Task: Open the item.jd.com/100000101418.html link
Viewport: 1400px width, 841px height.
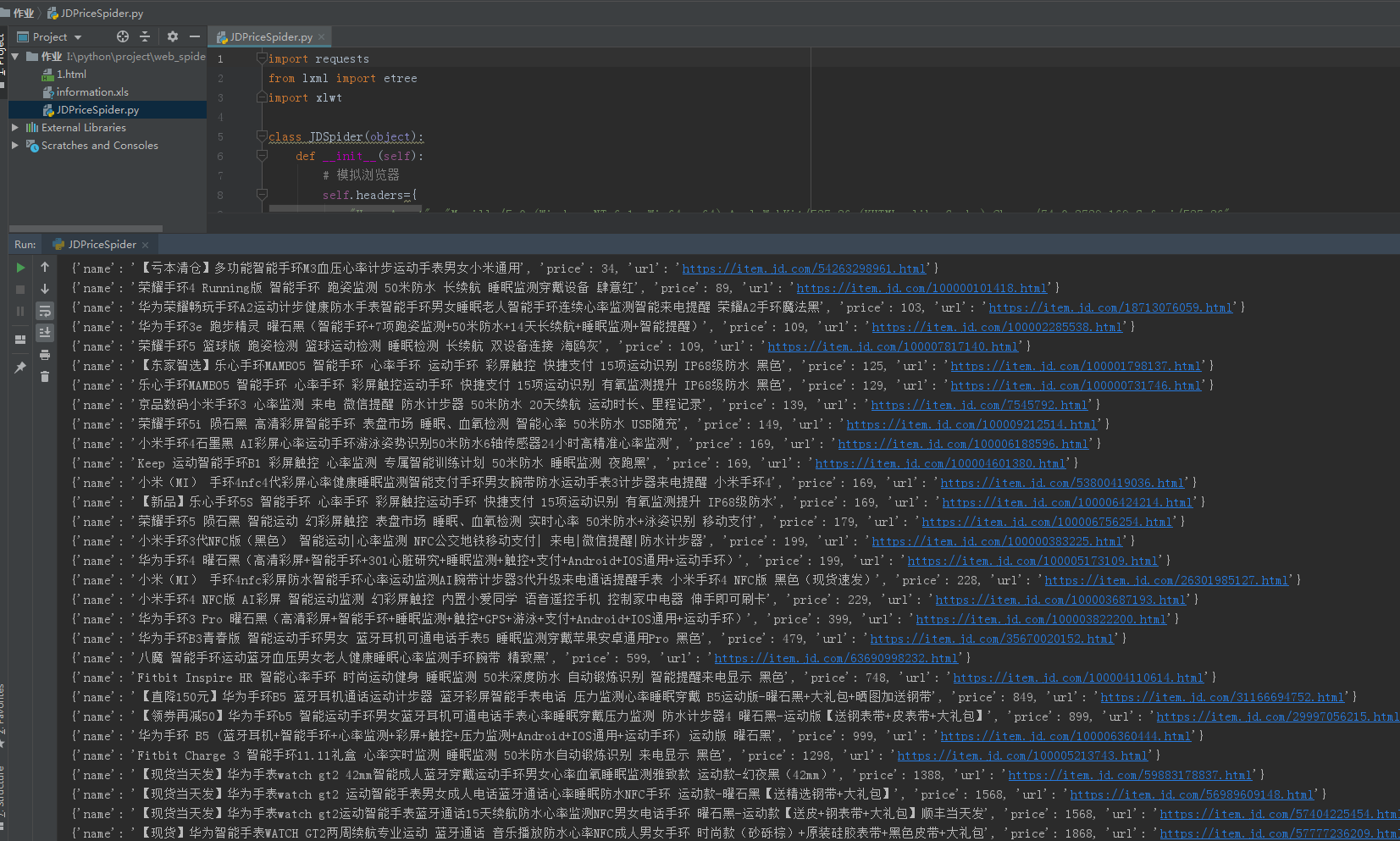Action: (x=921, y=288)
